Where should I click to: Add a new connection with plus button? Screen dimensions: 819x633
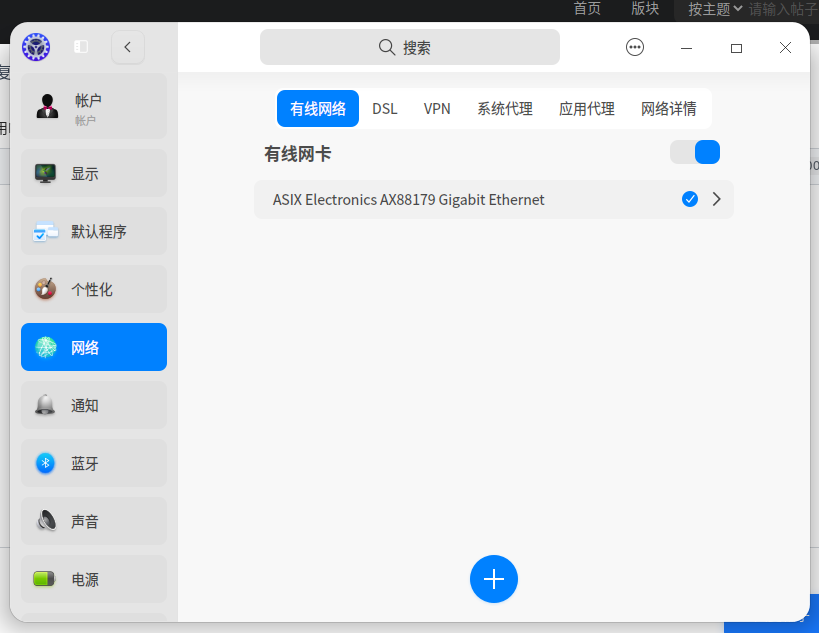tap(494, 579)
